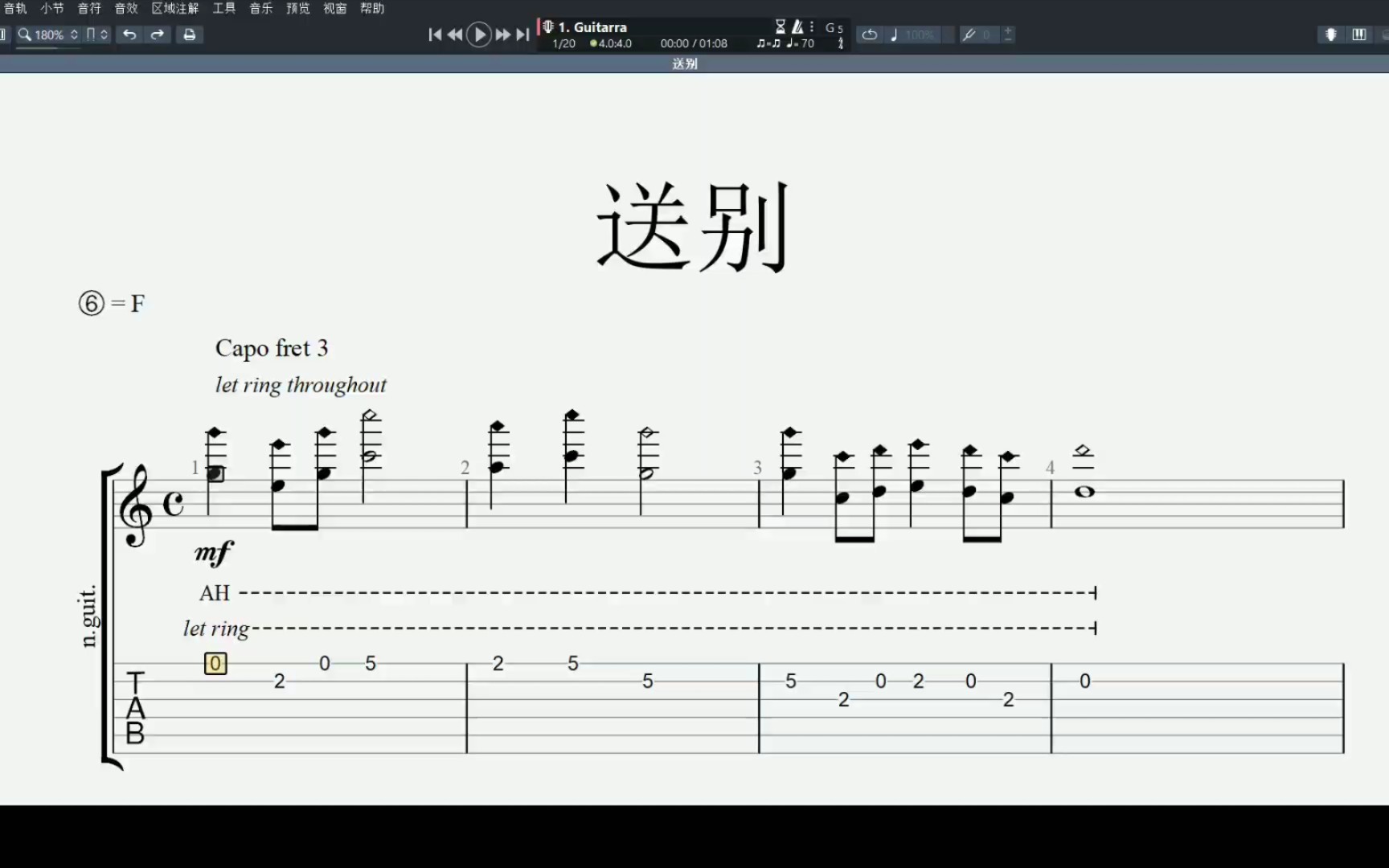Screen dimensions: 1389x868
Task: Click the TAB clef label
Action: click(x=135, y=709)
